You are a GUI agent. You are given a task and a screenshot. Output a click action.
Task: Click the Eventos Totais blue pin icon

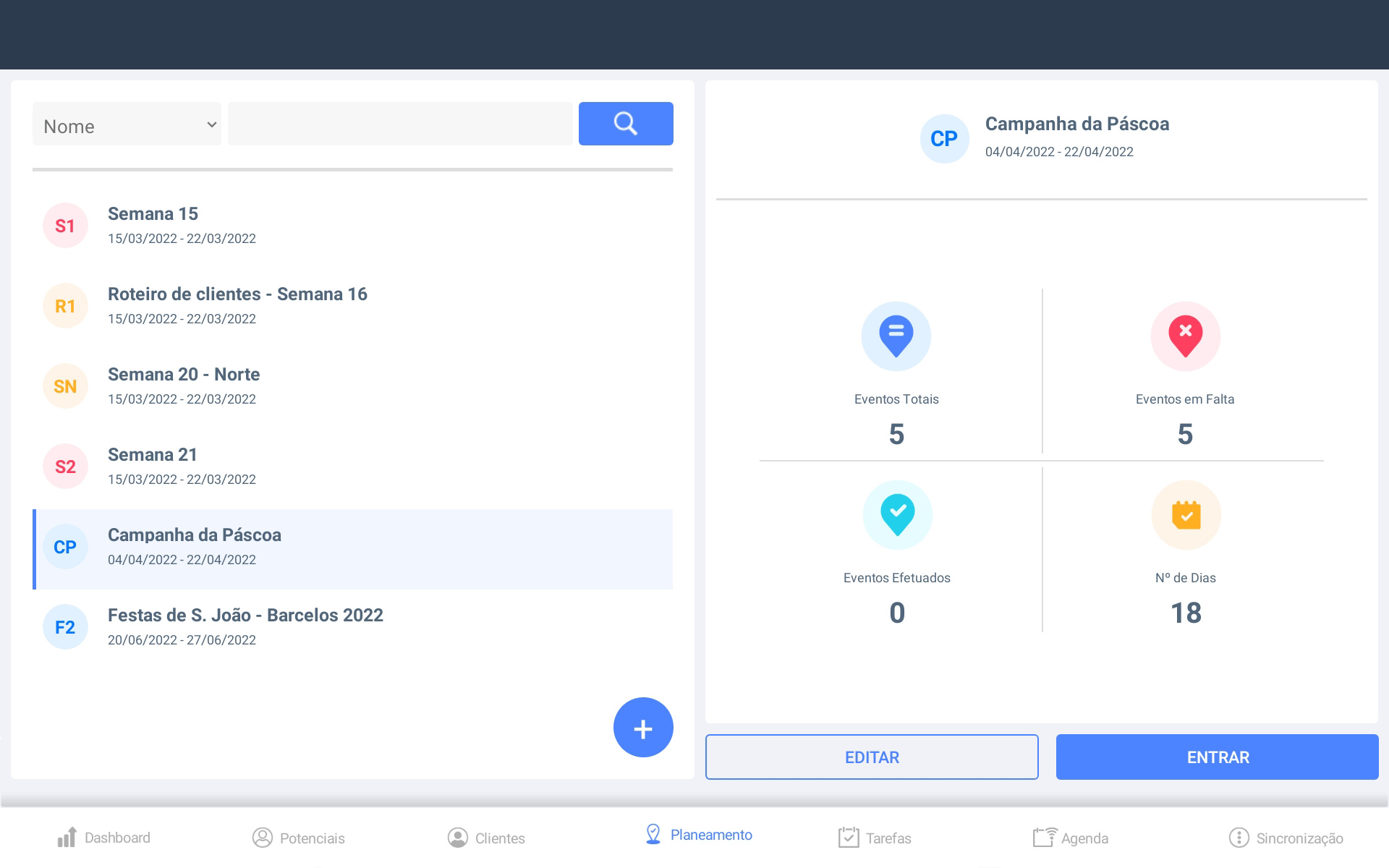(896, 336)
